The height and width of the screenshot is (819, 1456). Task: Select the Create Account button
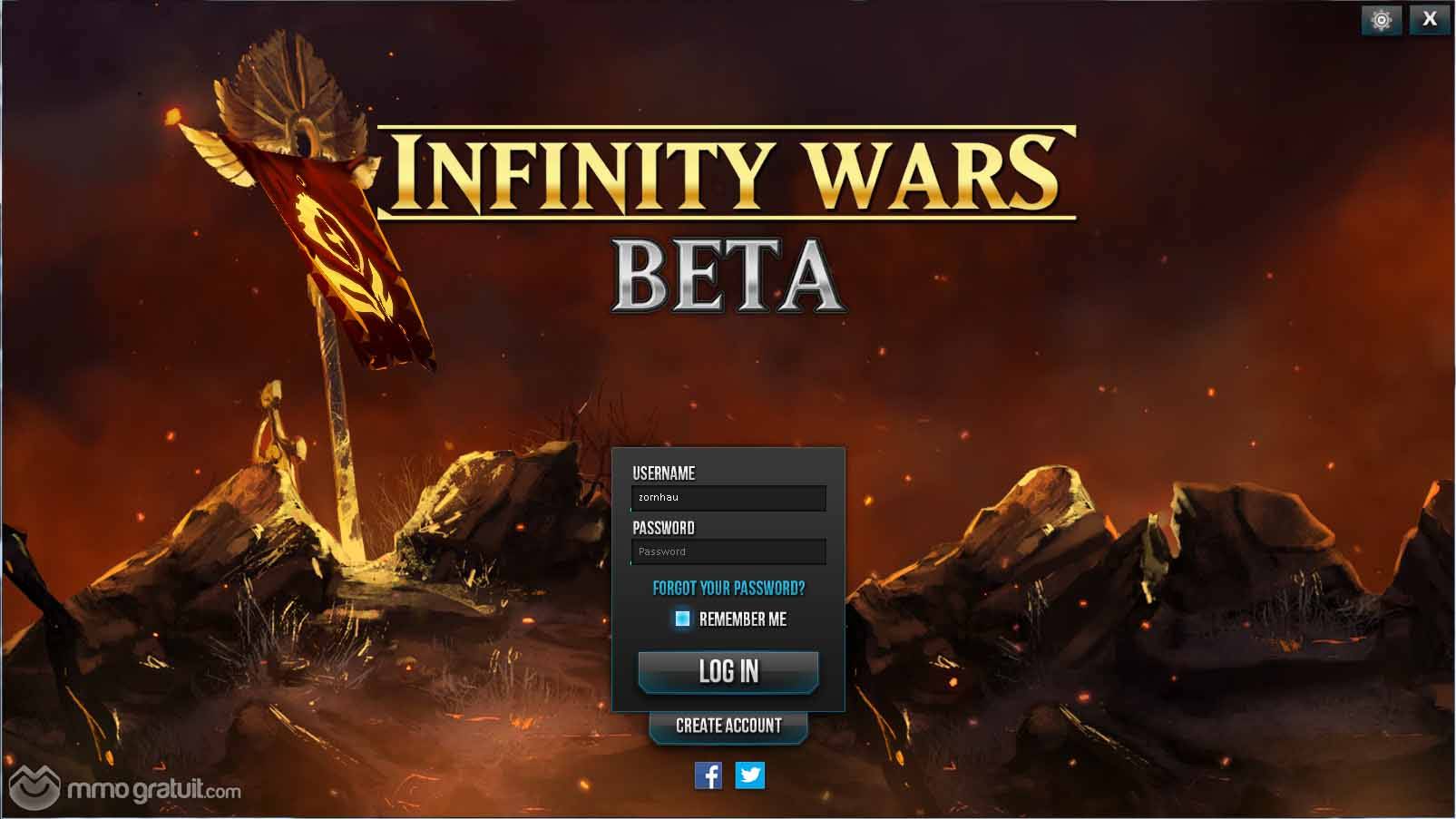tap(728, 726)
